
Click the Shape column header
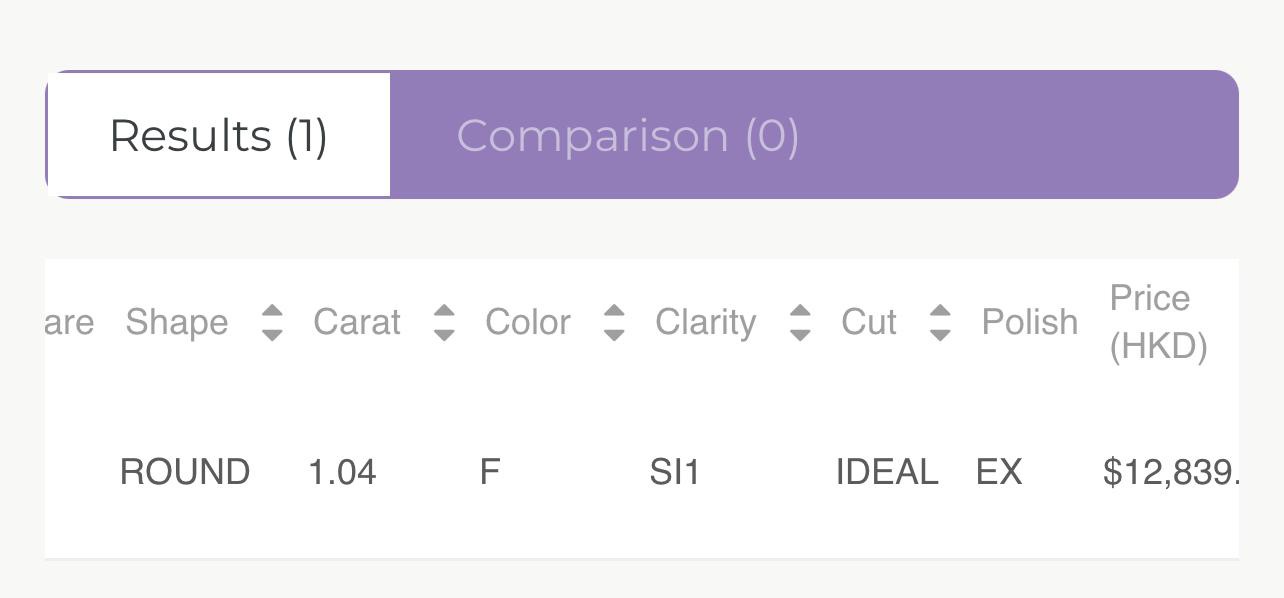pos(177,322)
